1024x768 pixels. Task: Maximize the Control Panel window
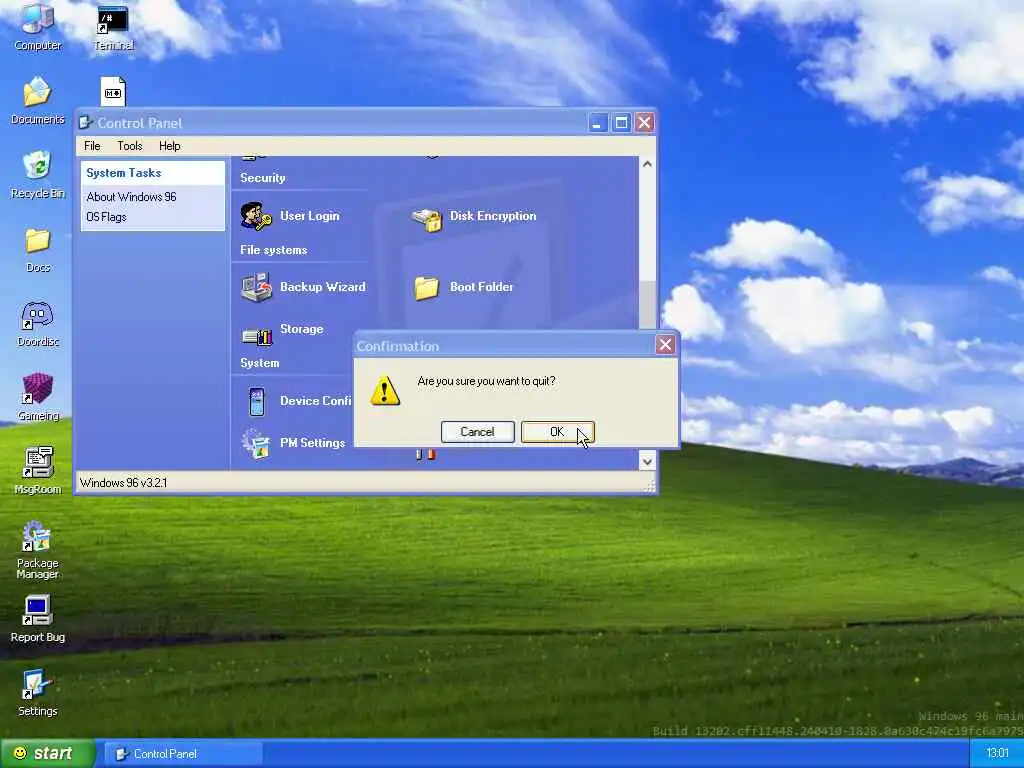621,123
